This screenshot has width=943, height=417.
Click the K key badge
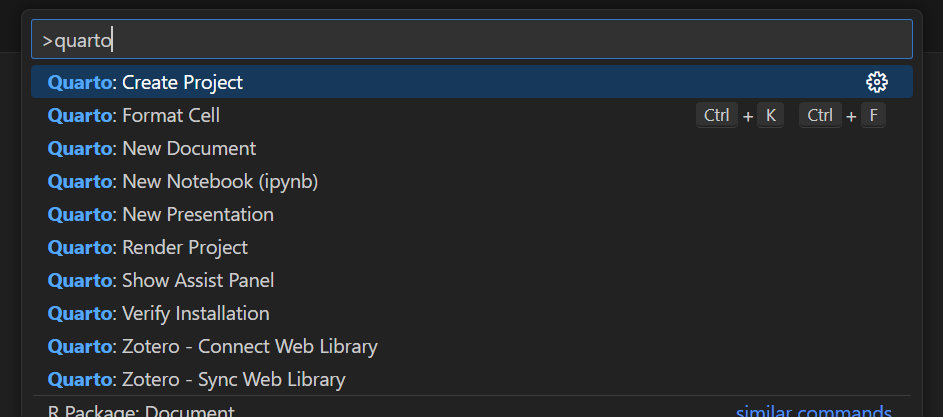coord(770,115)
